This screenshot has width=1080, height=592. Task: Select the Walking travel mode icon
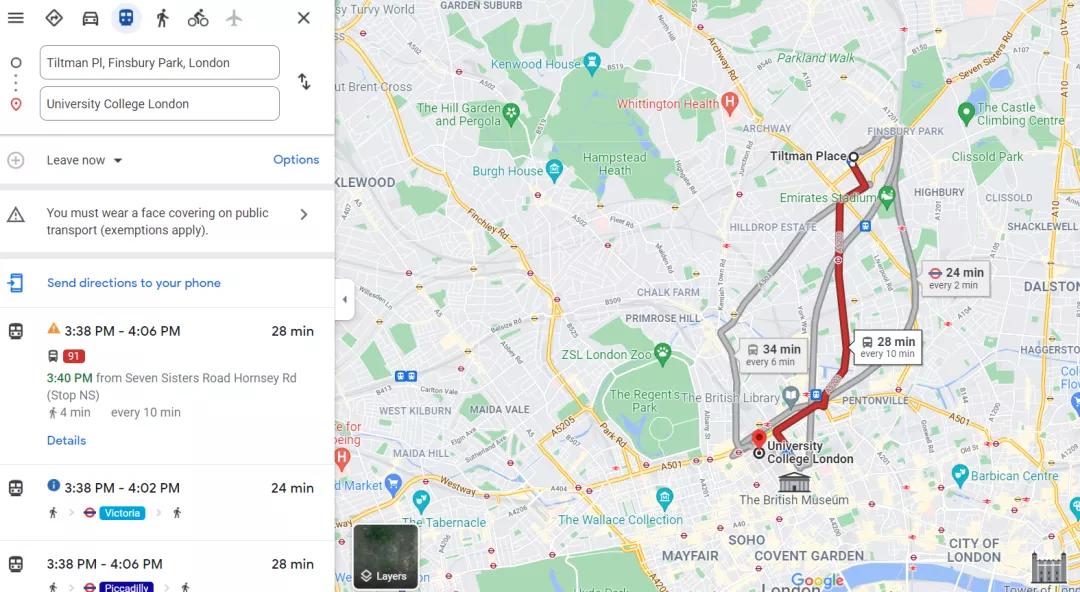(162, 18)
